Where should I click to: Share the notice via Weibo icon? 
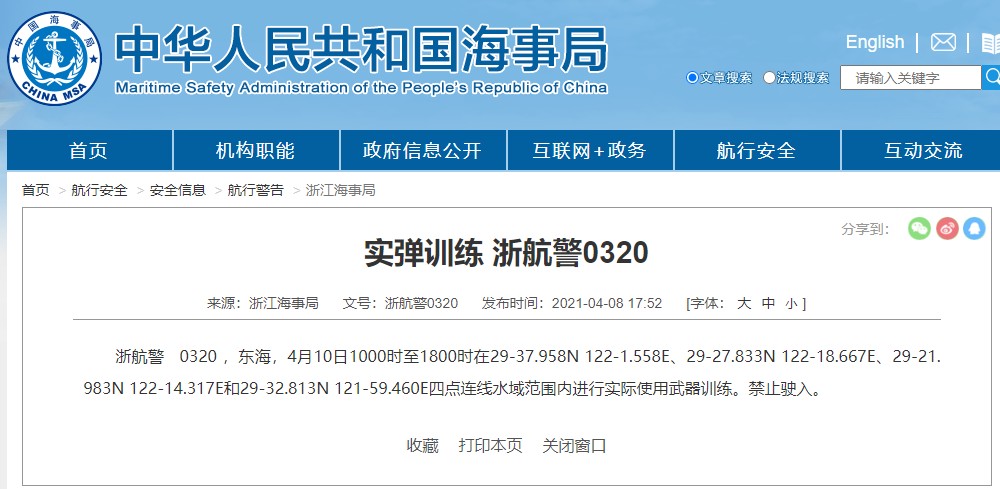[947, 228]
